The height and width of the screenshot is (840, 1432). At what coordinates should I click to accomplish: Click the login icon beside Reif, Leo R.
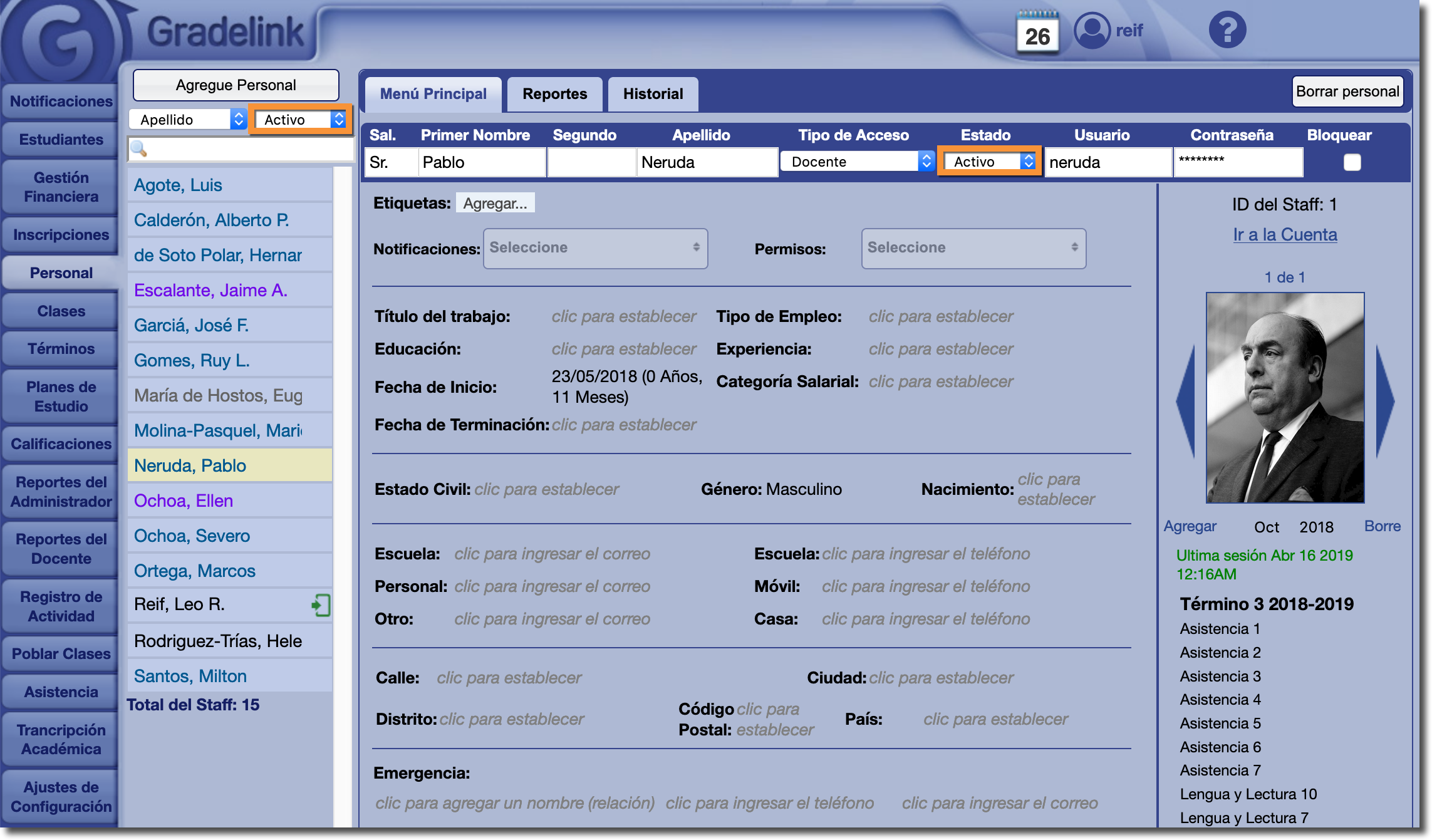tap(321, 605)
